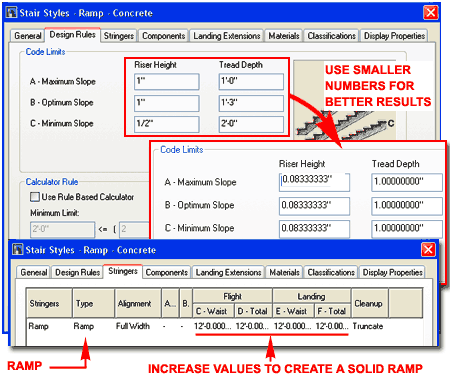Click Minimum Slope Tread Depth field 2'-0"
The width and height of the screenshot is (450, 379).
(x=251, y=124)
